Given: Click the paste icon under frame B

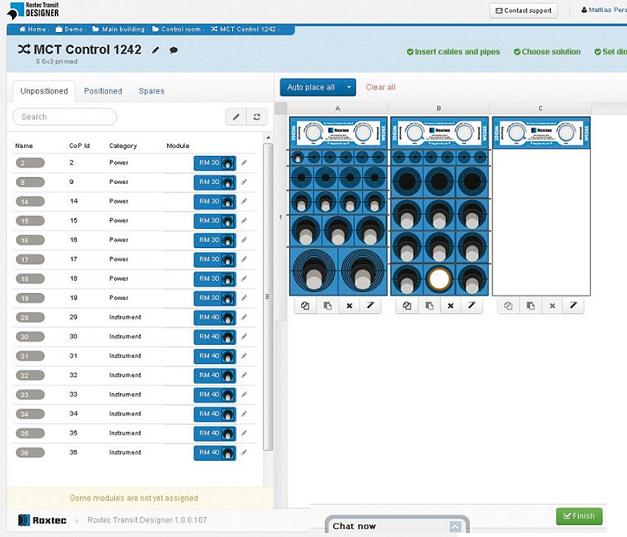Looking at the screenshot, I should click(x=429, y=305).
